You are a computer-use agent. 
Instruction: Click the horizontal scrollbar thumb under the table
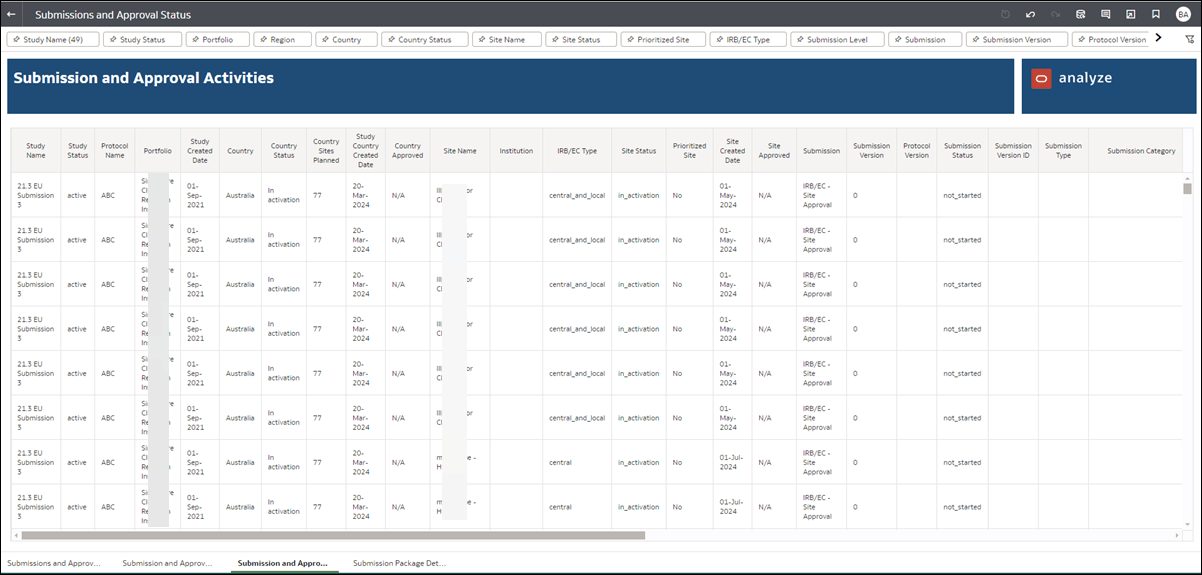333,535
